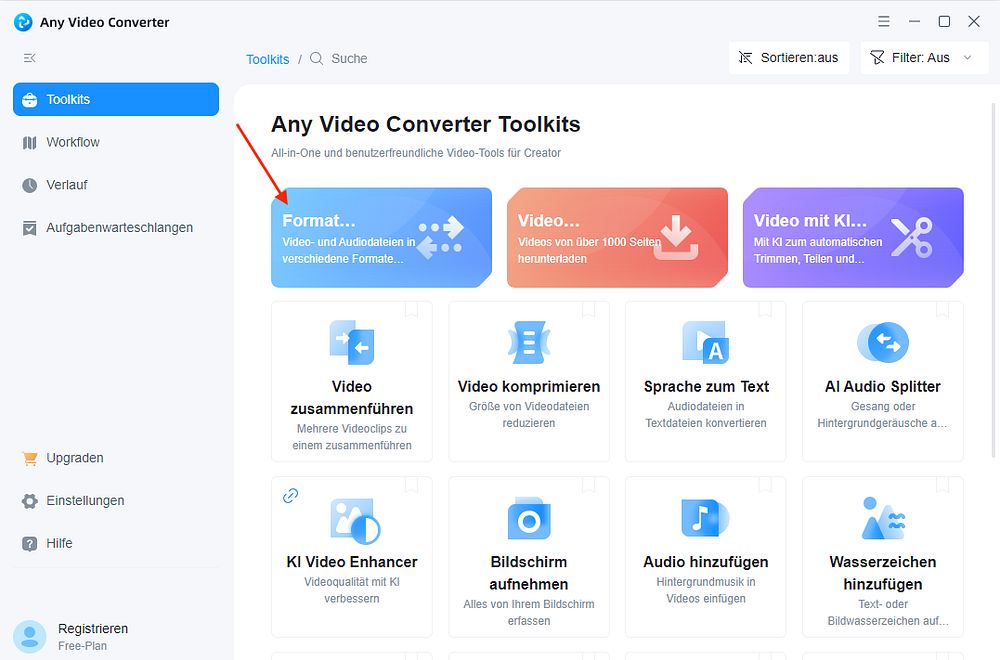1000x660 pixels.
Task: Click the 'AI Audio Splitter' title text
Action: click(883, 386)
